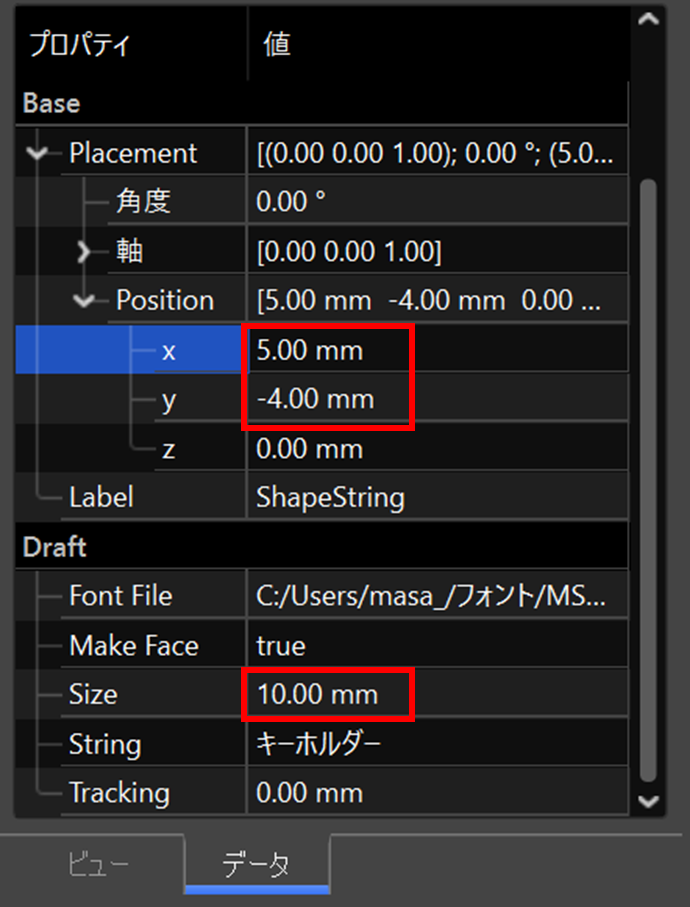Click the 軸 value [0.00 0.00 1.00]
The height and width of the screenshot is (907, 690).
tap(438, 252)
